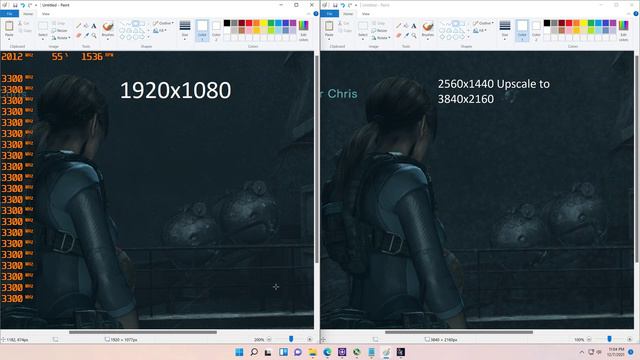Open File Explorer from the taskbar
Screen dimensions: 640x360
tap(313, 352)
